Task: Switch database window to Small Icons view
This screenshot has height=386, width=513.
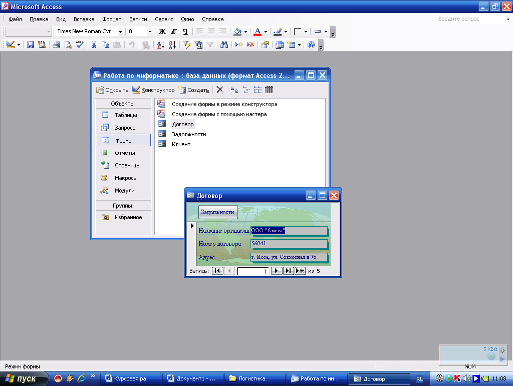Action: point(246,90)
